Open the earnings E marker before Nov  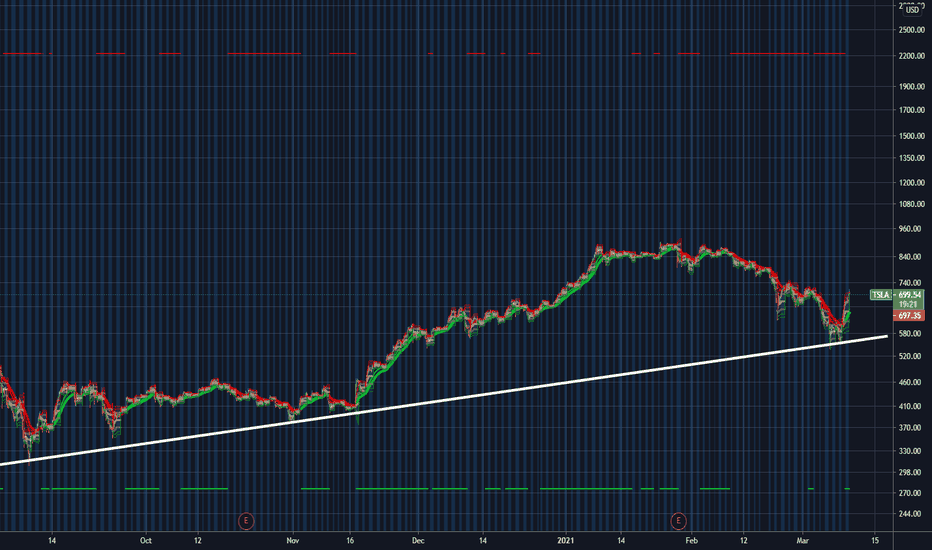246,521
